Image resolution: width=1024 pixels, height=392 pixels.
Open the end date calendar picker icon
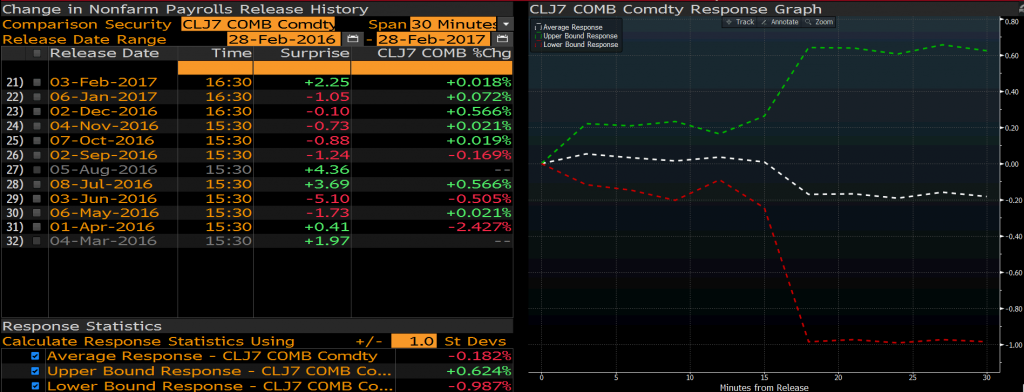click(503, 39)
